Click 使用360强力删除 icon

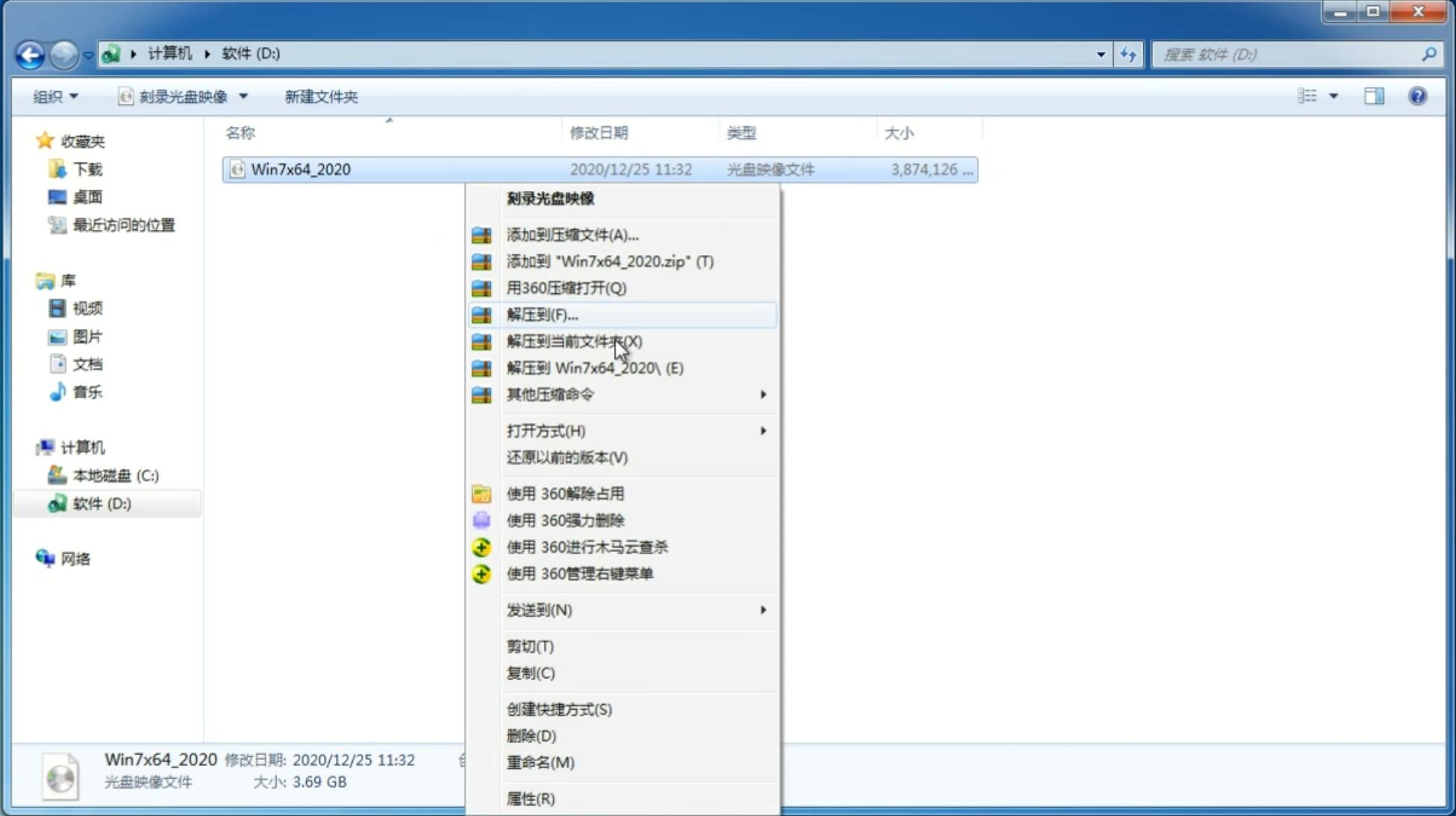(x=480, y=520)
